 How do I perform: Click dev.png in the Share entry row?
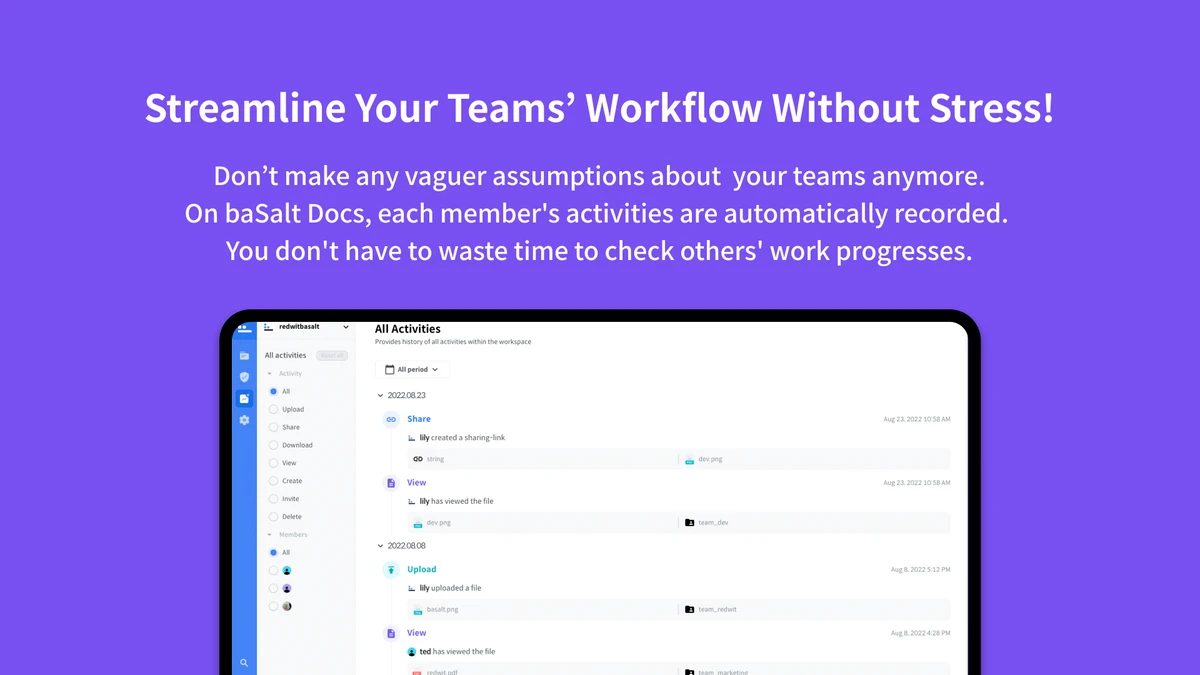click(710, 459)
